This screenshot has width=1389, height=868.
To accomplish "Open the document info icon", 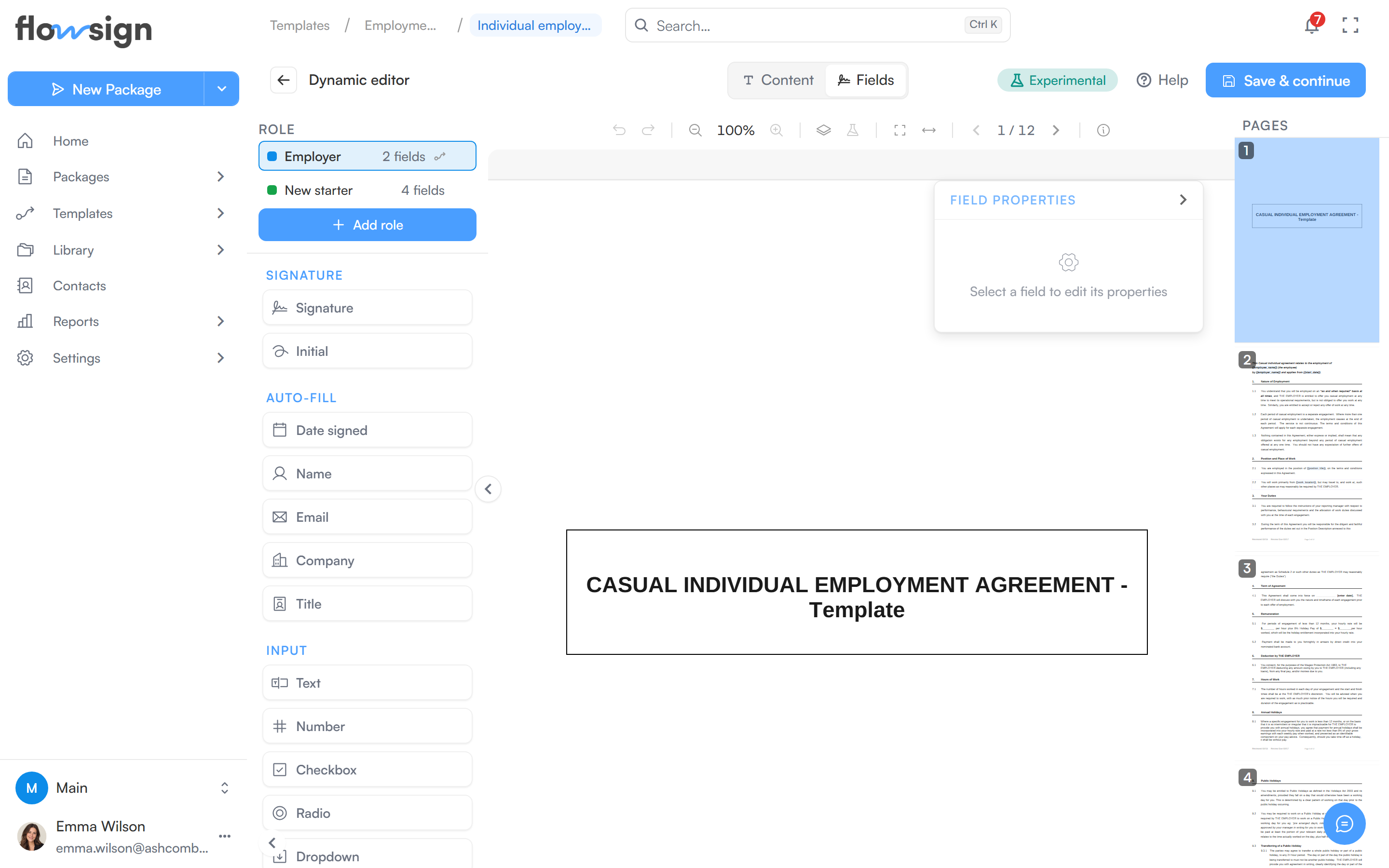I will point(1103,130).
